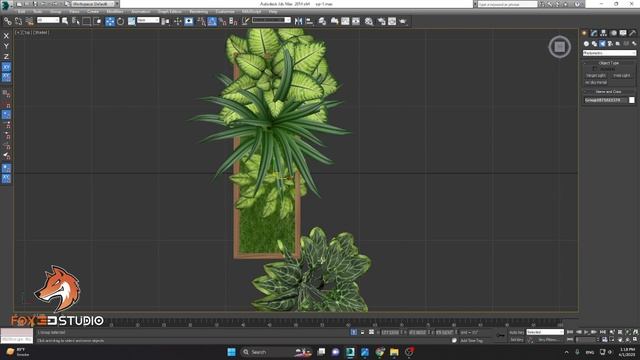Click the Select and Manipulate tool
640x360 pixels.
pyautogui.click(x=178, y=21)
